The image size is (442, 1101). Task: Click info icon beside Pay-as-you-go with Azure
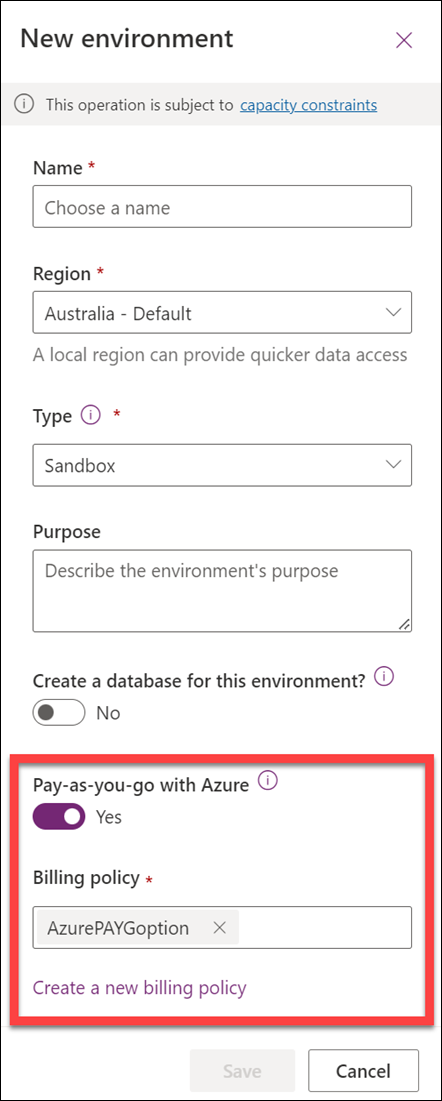point(268,781)
